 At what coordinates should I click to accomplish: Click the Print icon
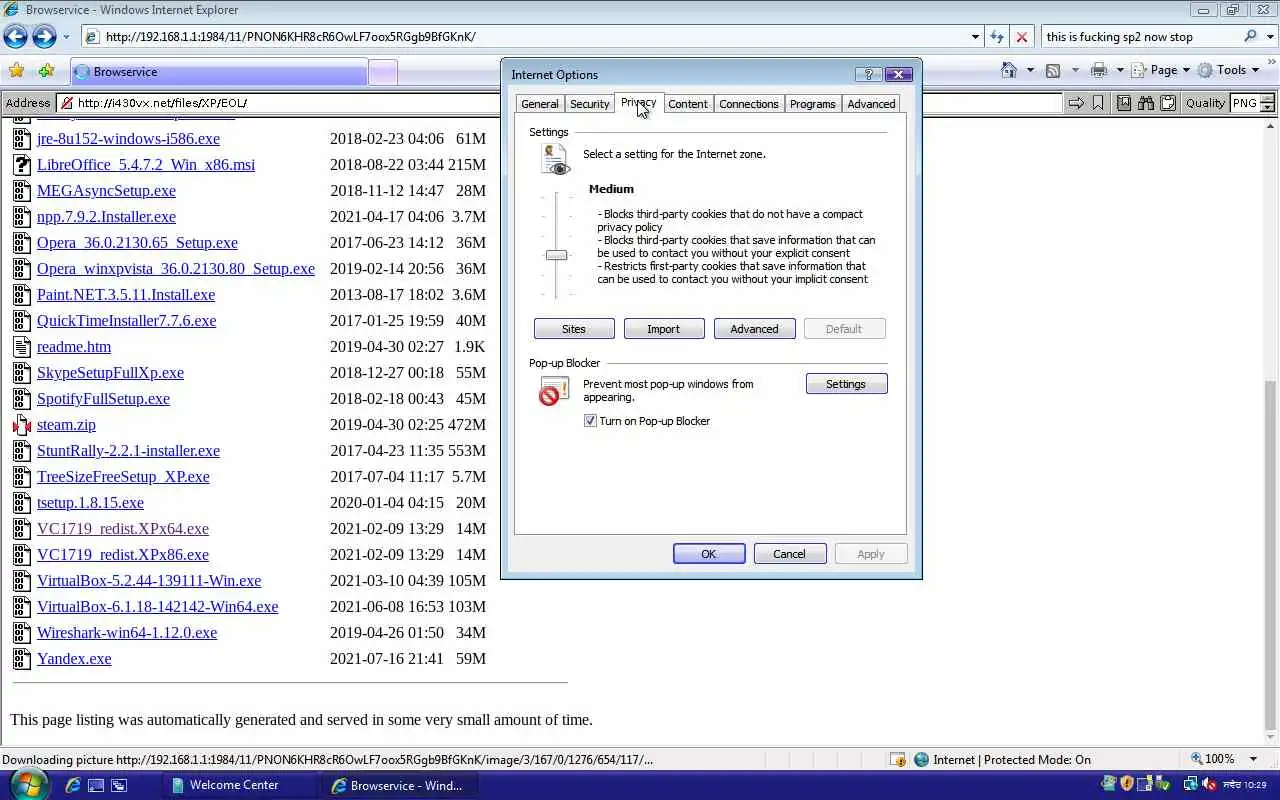point(1099,70)
